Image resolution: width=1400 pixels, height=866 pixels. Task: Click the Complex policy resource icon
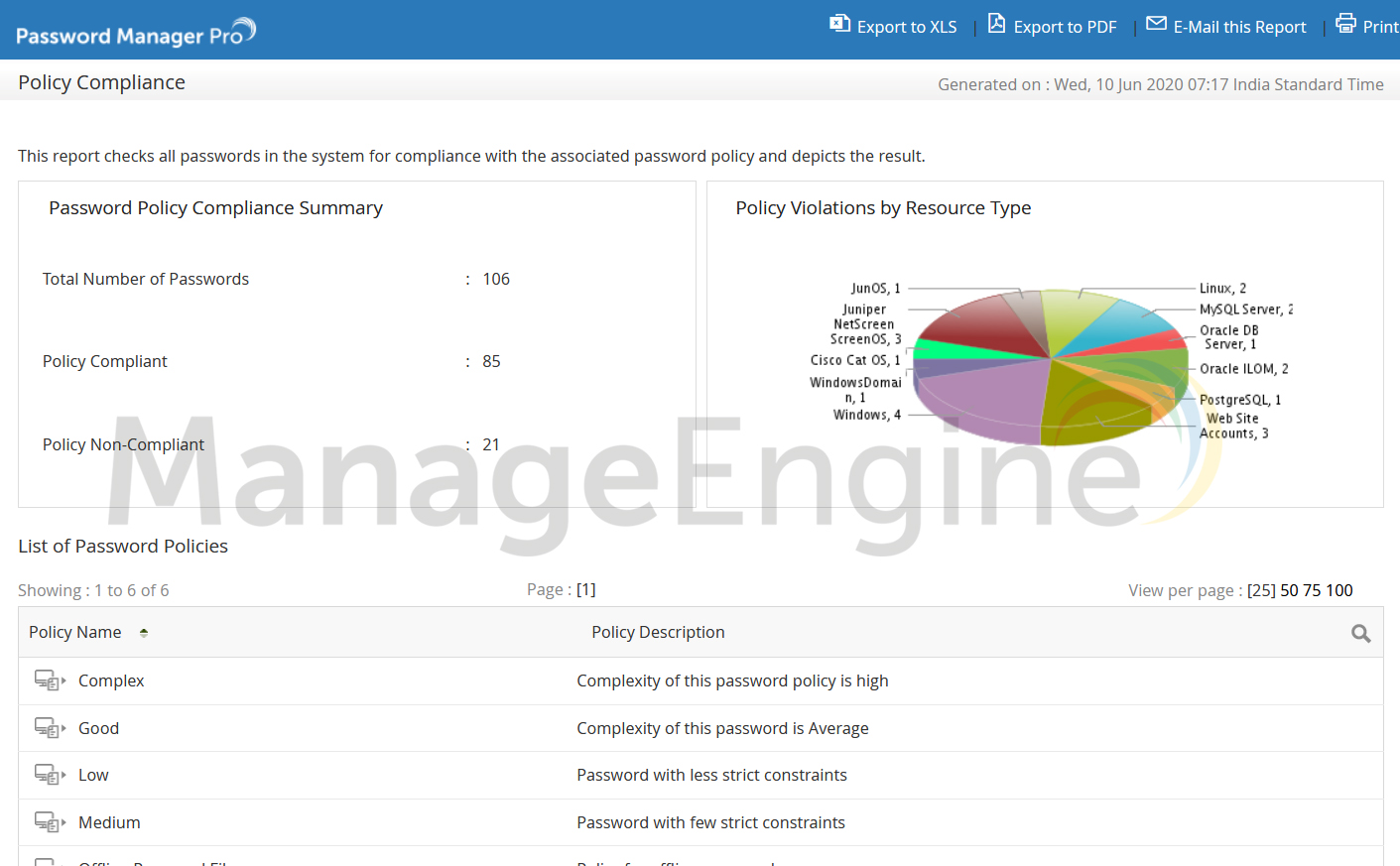point(50,680)
